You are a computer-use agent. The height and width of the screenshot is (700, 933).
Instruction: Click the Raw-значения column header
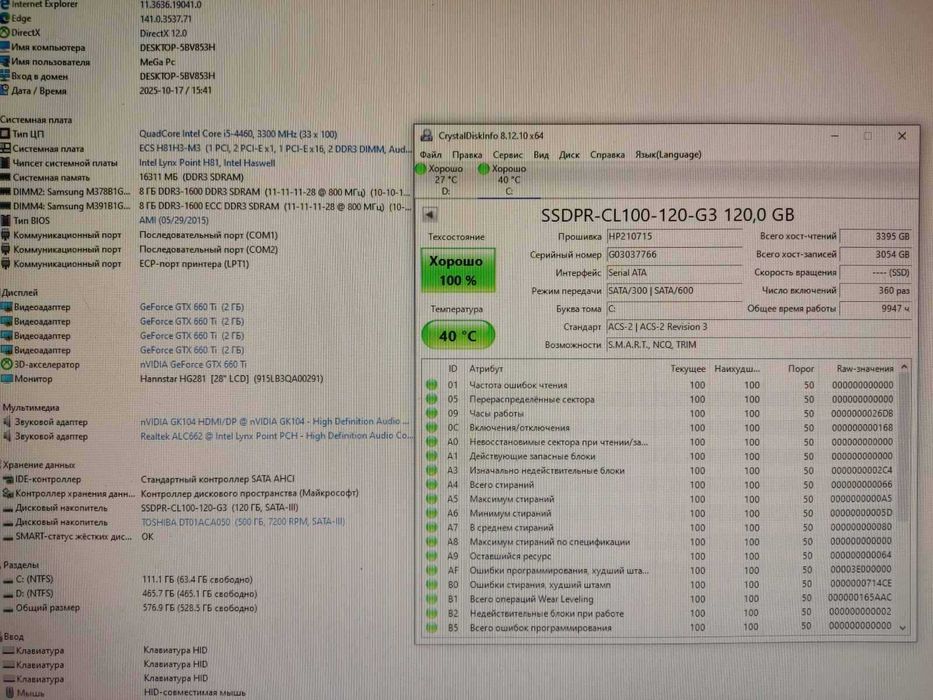click(x=865, y=369)
